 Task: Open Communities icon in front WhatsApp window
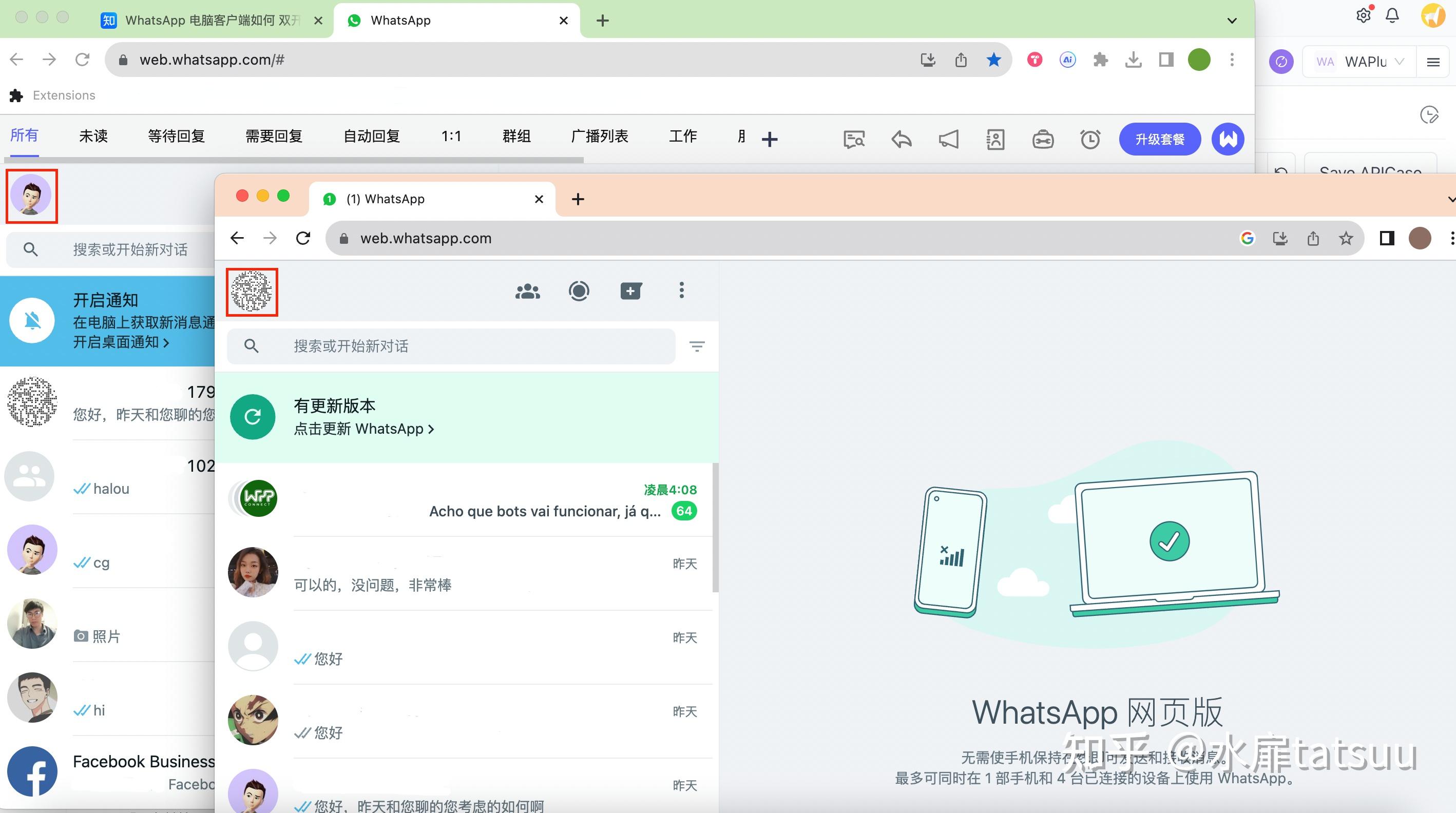(527, 291)
